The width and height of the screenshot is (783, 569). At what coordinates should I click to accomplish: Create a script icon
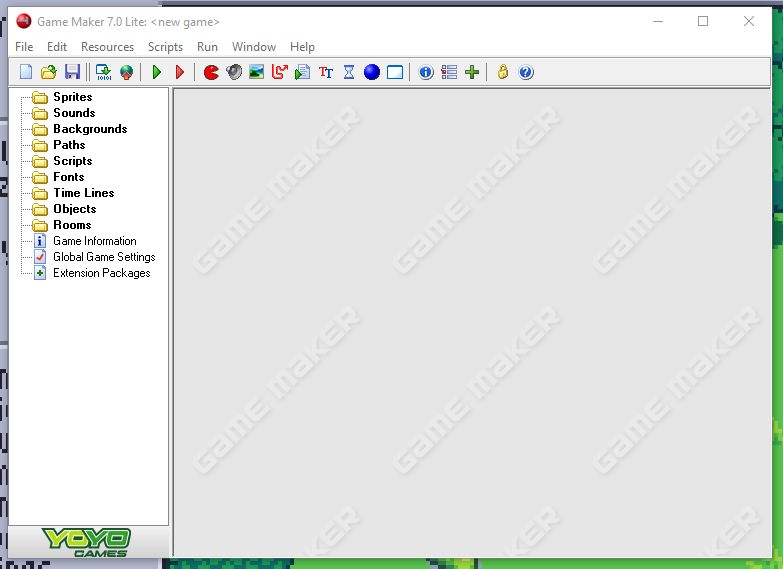click(x=303, y=72)
